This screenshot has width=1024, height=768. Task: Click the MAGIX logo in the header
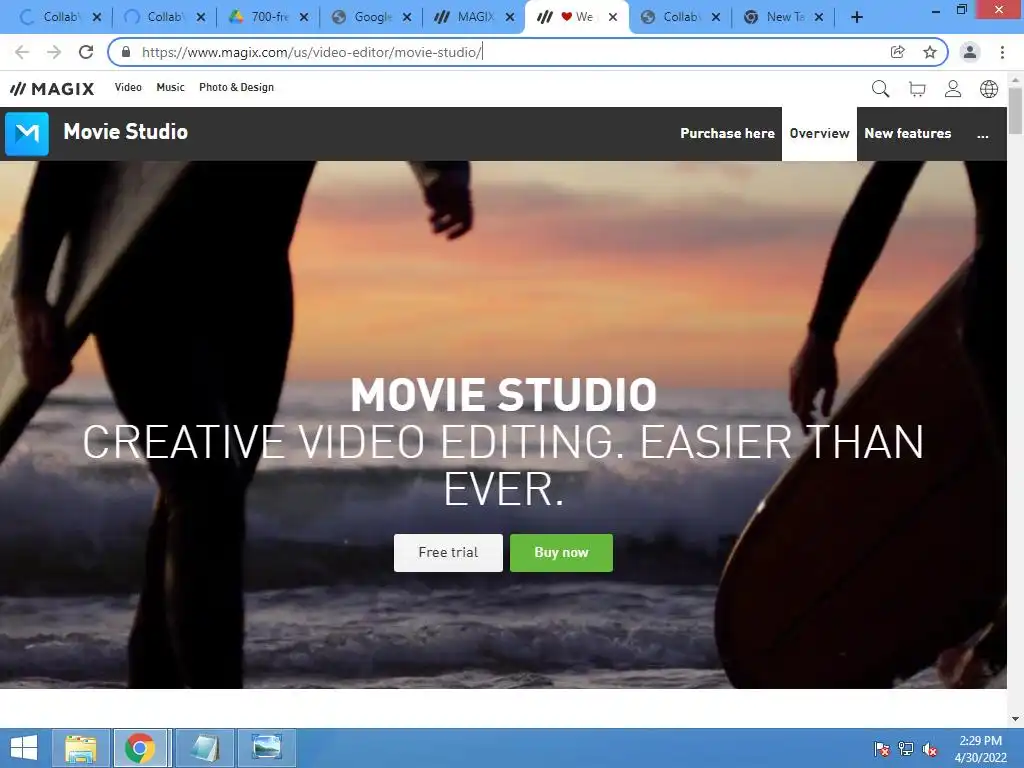click(x=52, y=88)
